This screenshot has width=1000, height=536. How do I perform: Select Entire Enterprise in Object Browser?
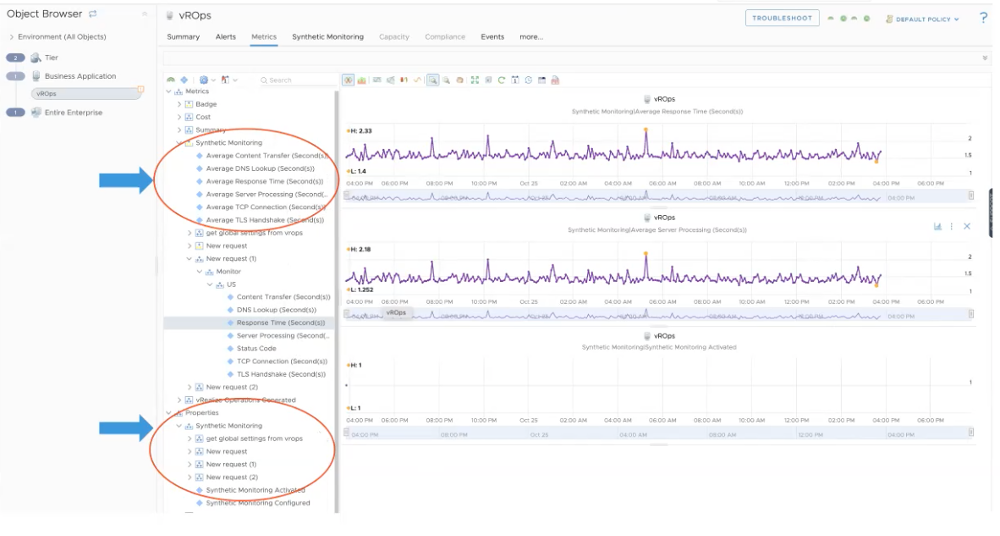pyautogui.click(x=73, y=112)
